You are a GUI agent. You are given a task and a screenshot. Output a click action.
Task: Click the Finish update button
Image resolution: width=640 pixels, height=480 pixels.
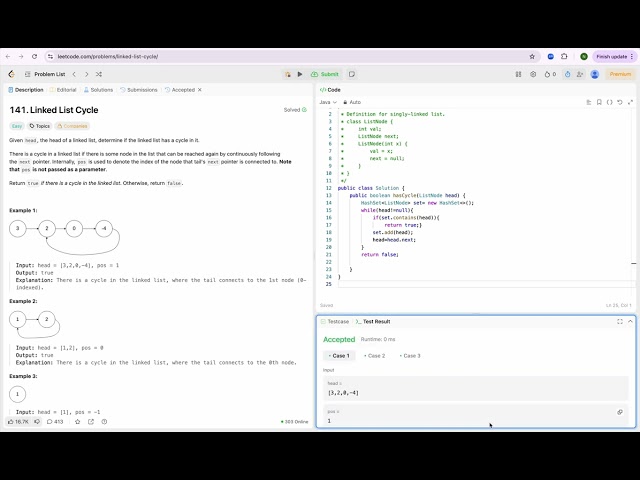tap(614, 57)
